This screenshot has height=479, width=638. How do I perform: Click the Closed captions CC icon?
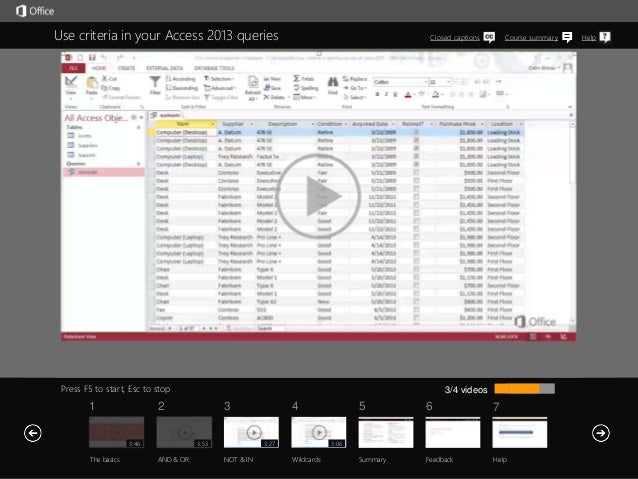[x=489, y=37]
